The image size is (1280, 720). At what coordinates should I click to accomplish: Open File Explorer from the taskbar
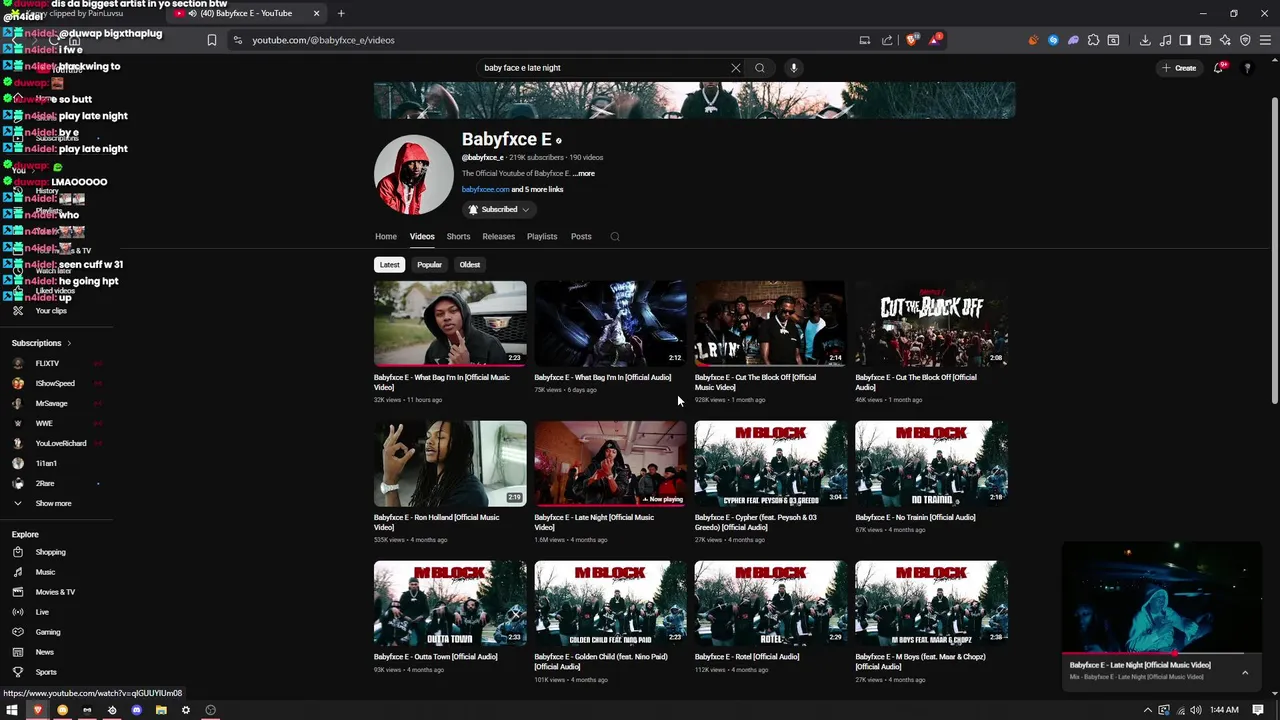tap(161, 710)
